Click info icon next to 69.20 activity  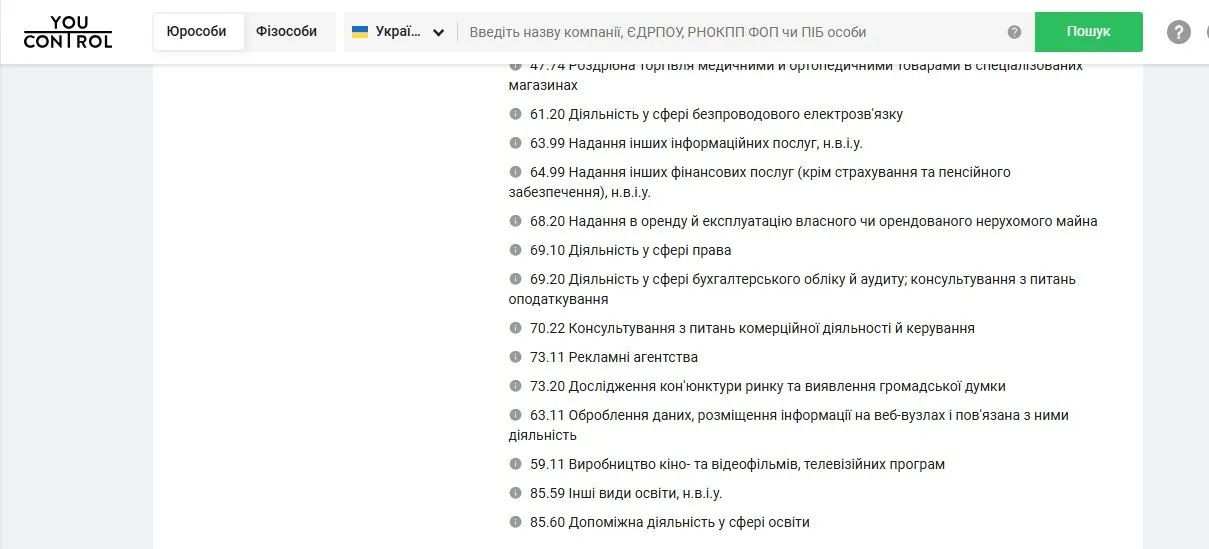point(515,279)
